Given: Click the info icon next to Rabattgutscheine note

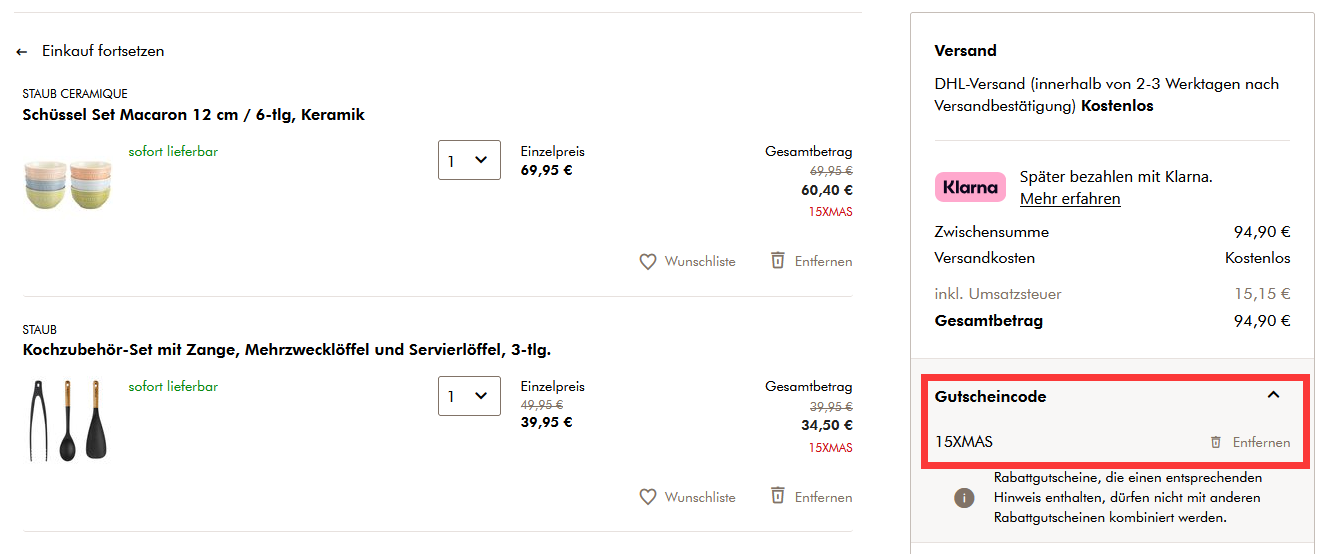Looking at the screenshot, I should [964, 498].
